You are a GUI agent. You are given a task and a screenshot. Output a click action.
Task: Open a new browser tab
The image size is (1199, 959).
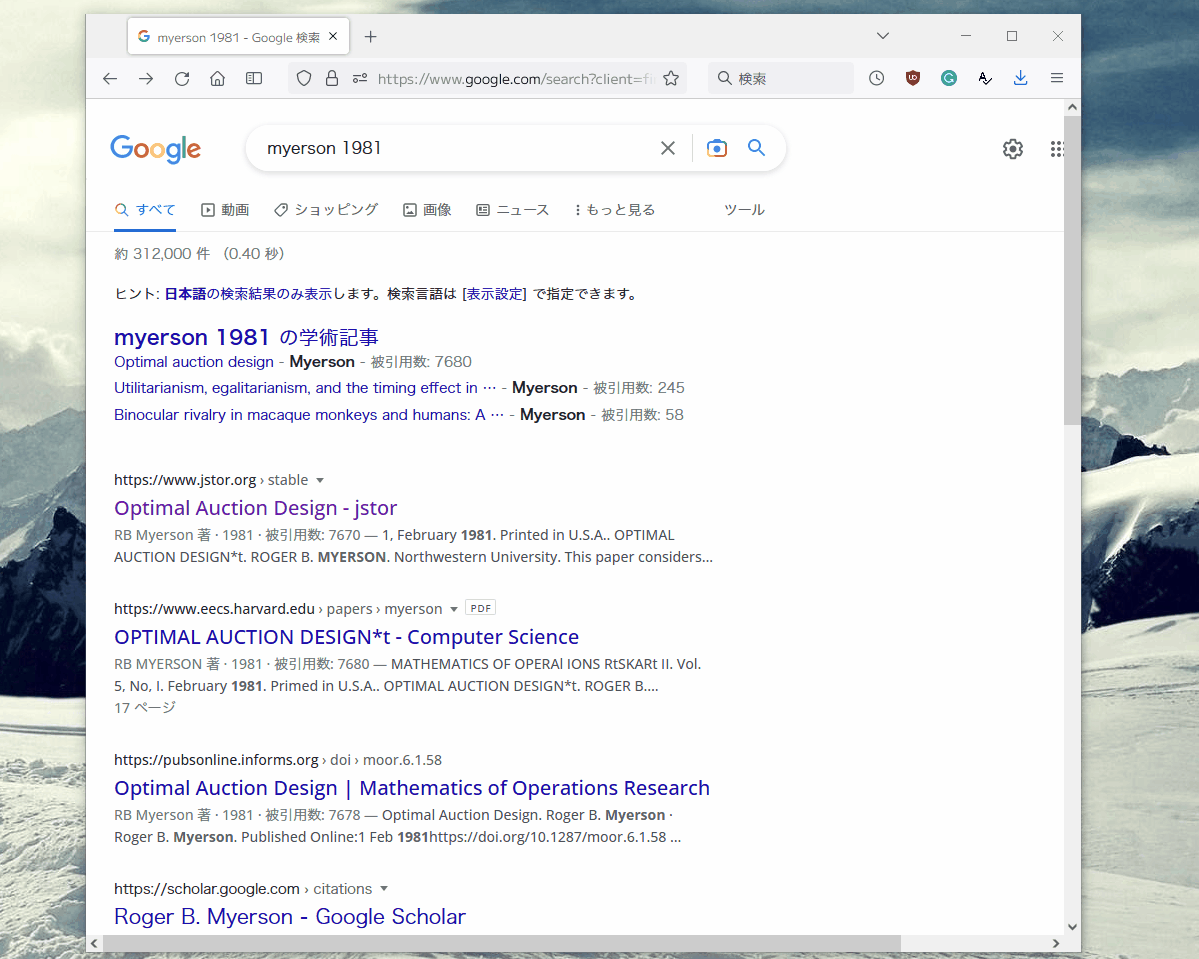pos(371,37)
